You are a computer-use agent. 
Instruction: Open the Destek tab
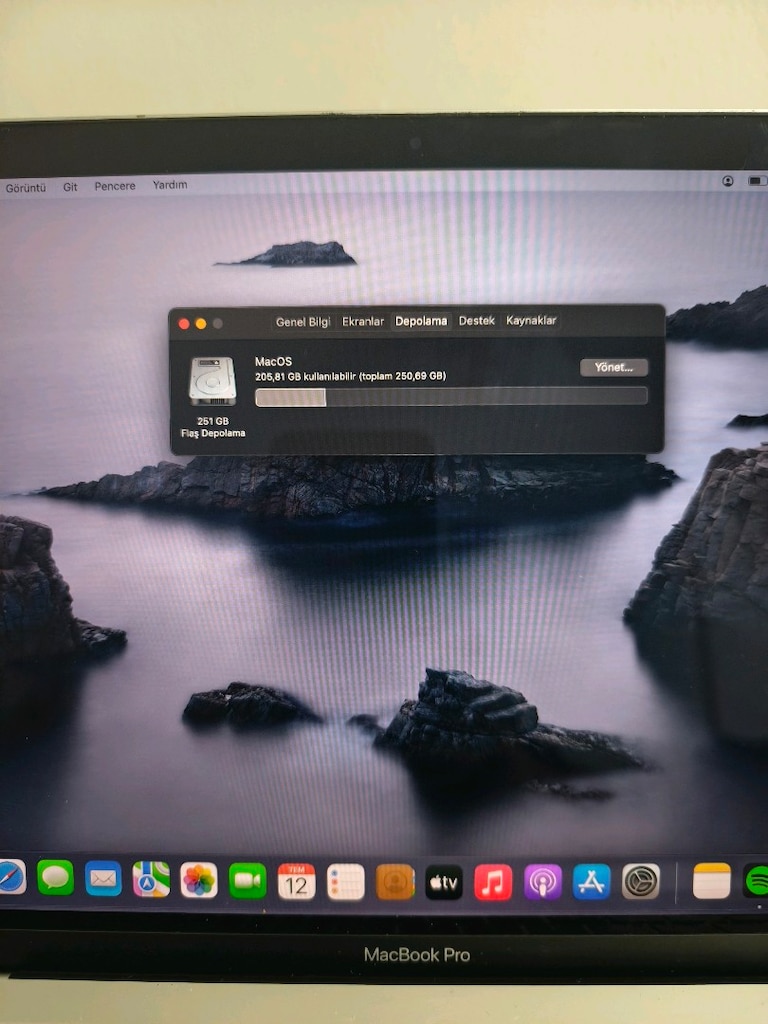click(x=477, y=321)
